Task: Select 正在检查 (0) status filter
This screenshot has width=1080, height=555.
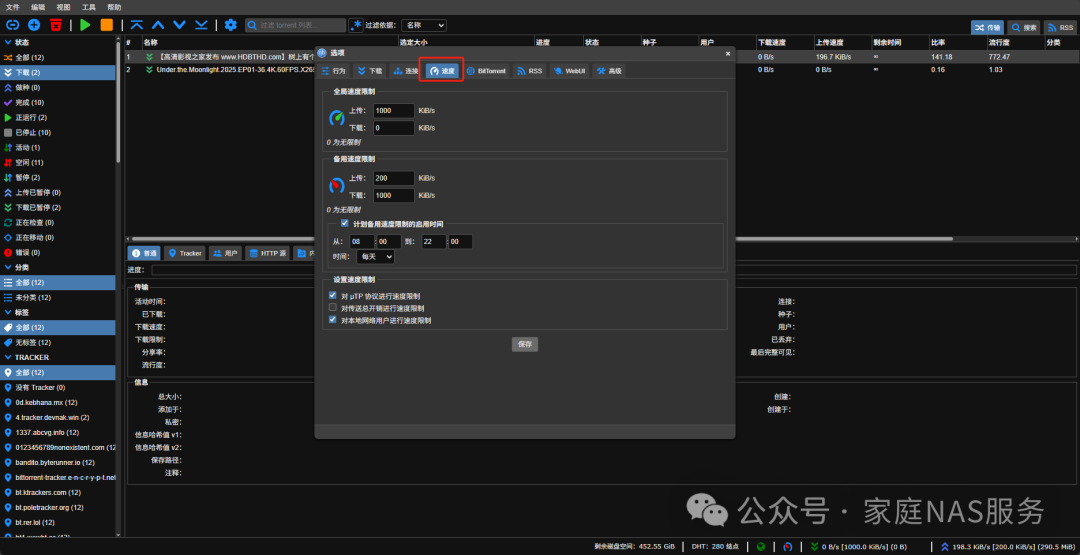Action: click(58, 222)
